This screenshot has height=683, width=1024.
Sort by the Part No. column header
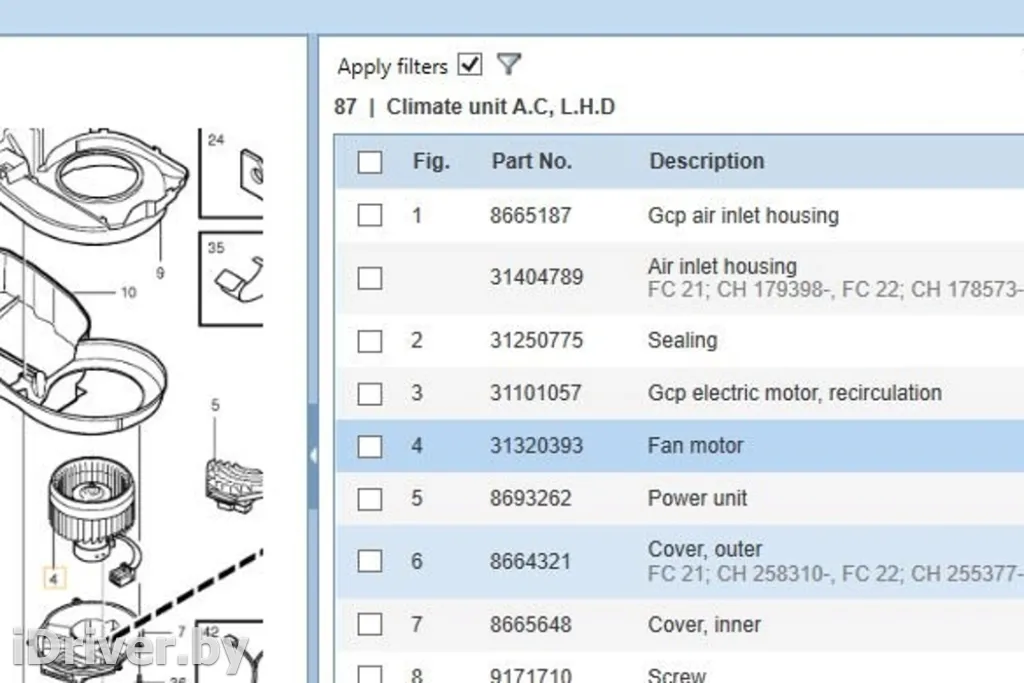531,161
